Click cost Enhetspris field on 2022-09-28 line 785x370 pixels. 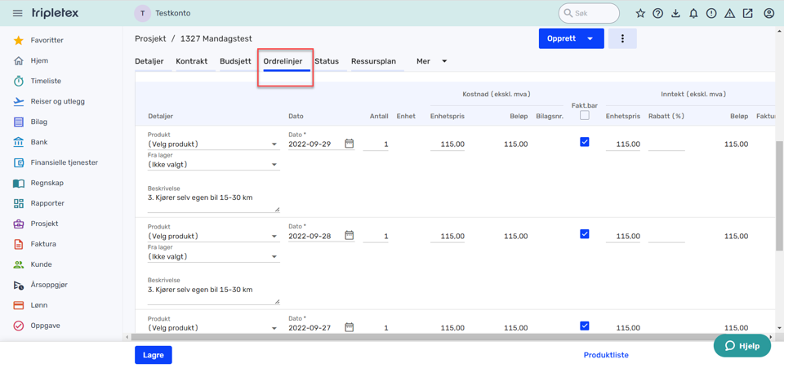(x=447, y=236)
